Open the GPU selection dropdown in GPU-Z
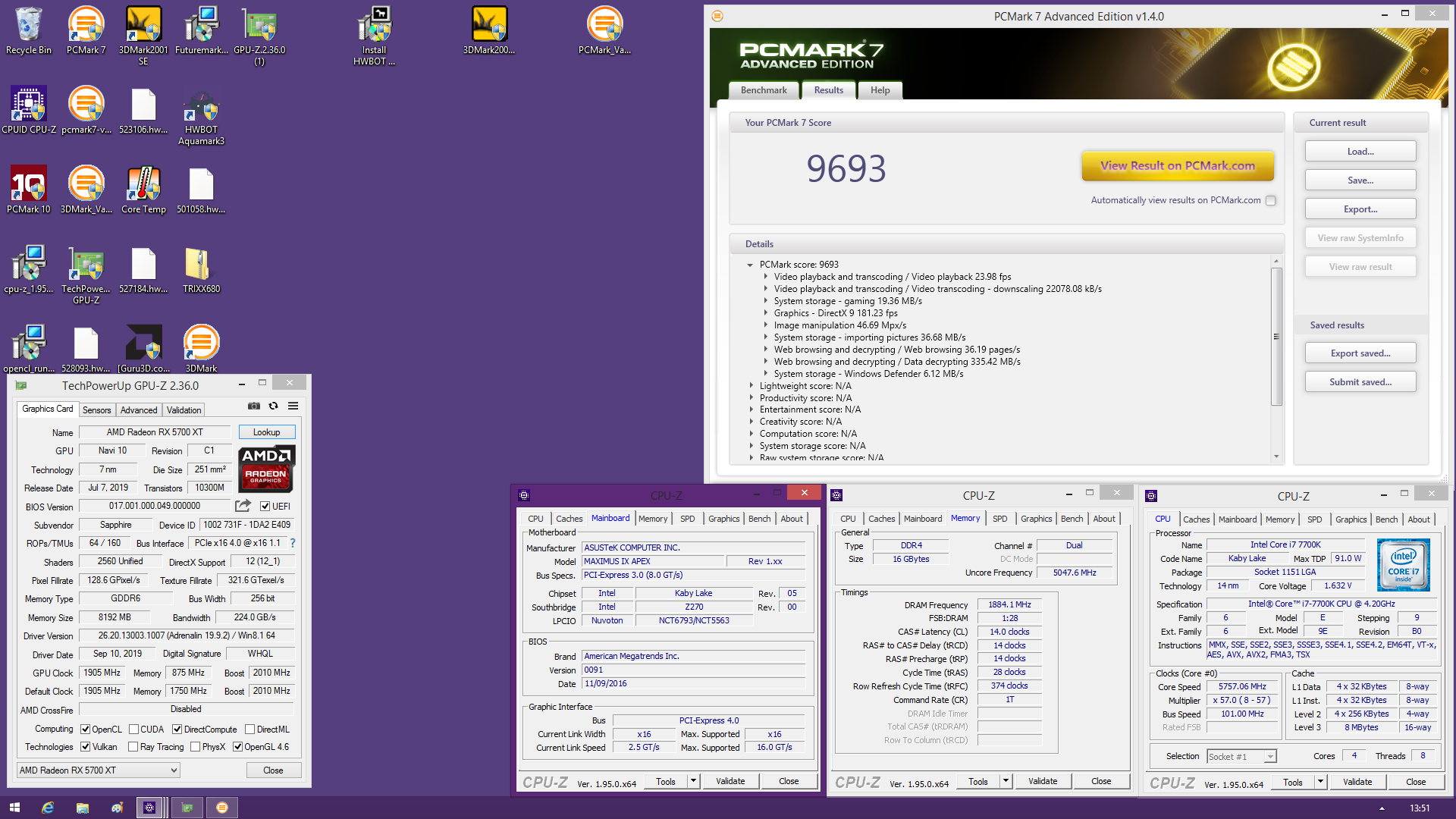This screenshot has width=1456, height=819. click(x=99, y=770)
